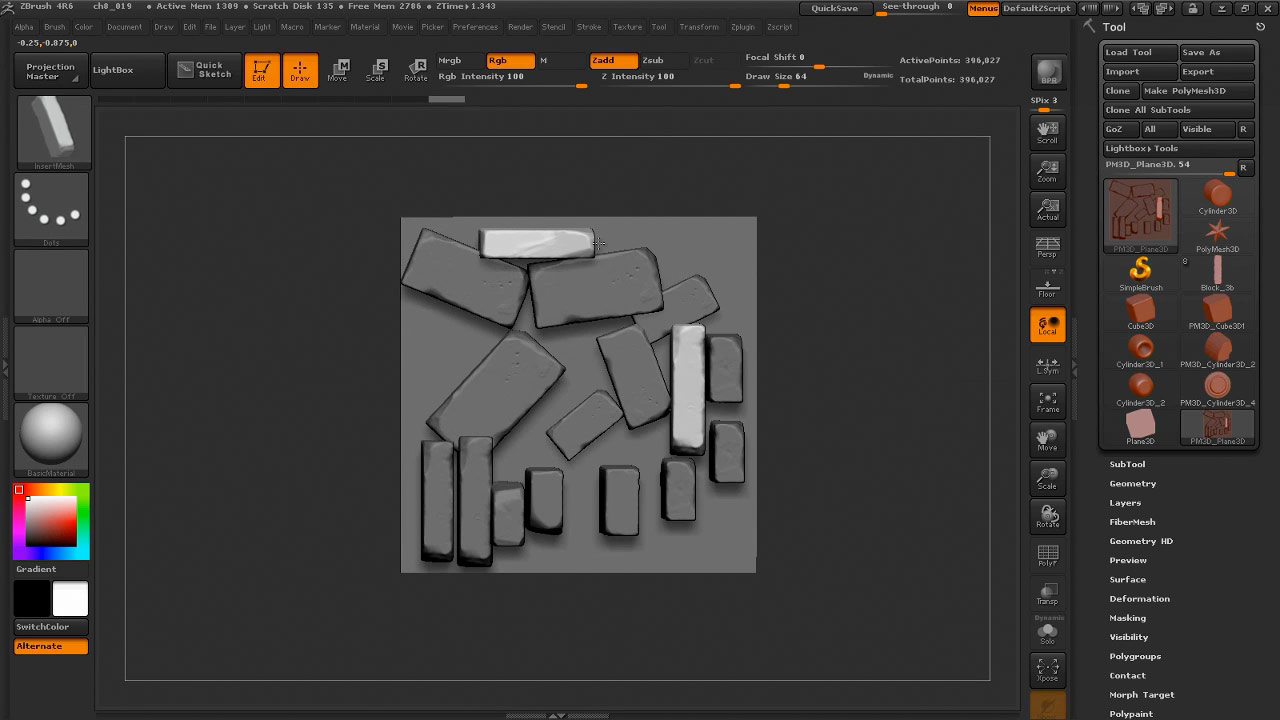Click the Zoom canvas icon
Screen dimensions: 1280x720
click(x=1047, y=171)
